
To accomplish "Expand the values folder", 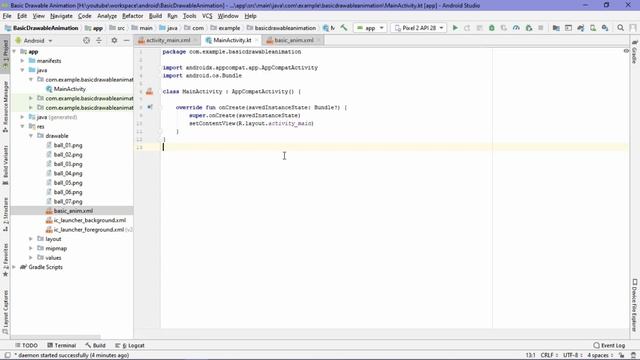I will (x=31, y=258).
